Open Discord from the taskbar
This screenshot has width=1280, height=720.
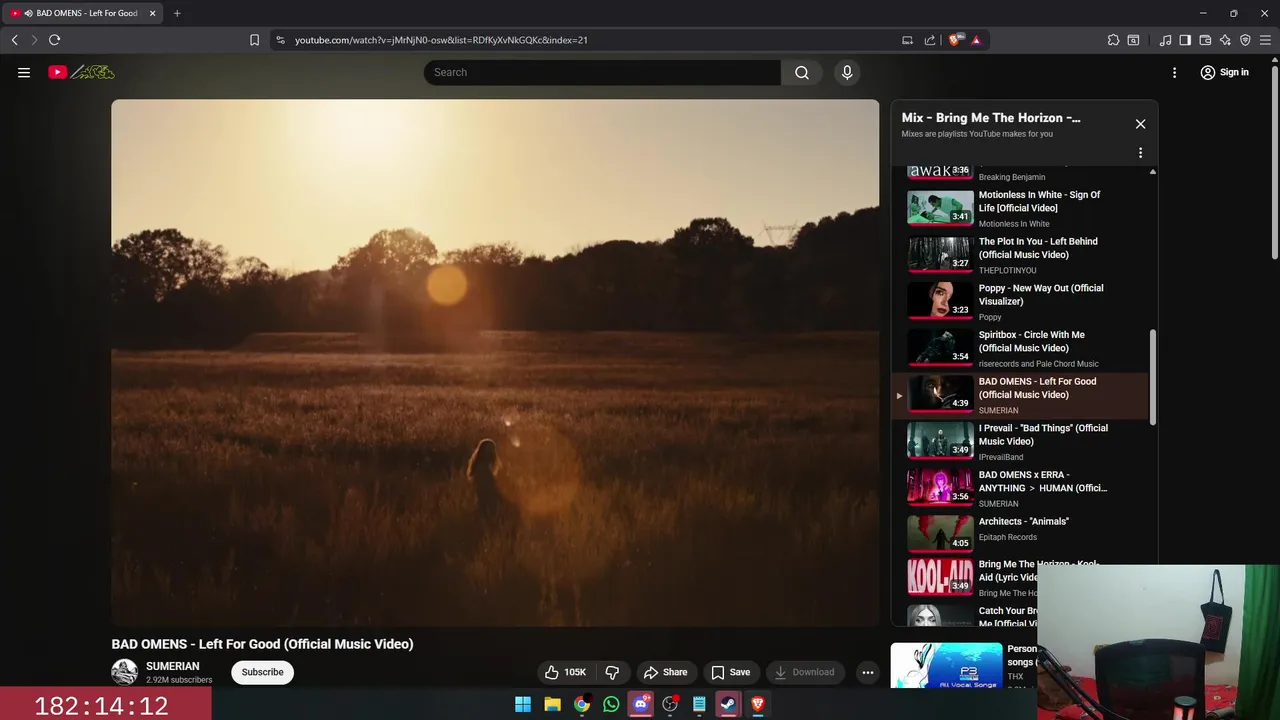coord(641,704)
